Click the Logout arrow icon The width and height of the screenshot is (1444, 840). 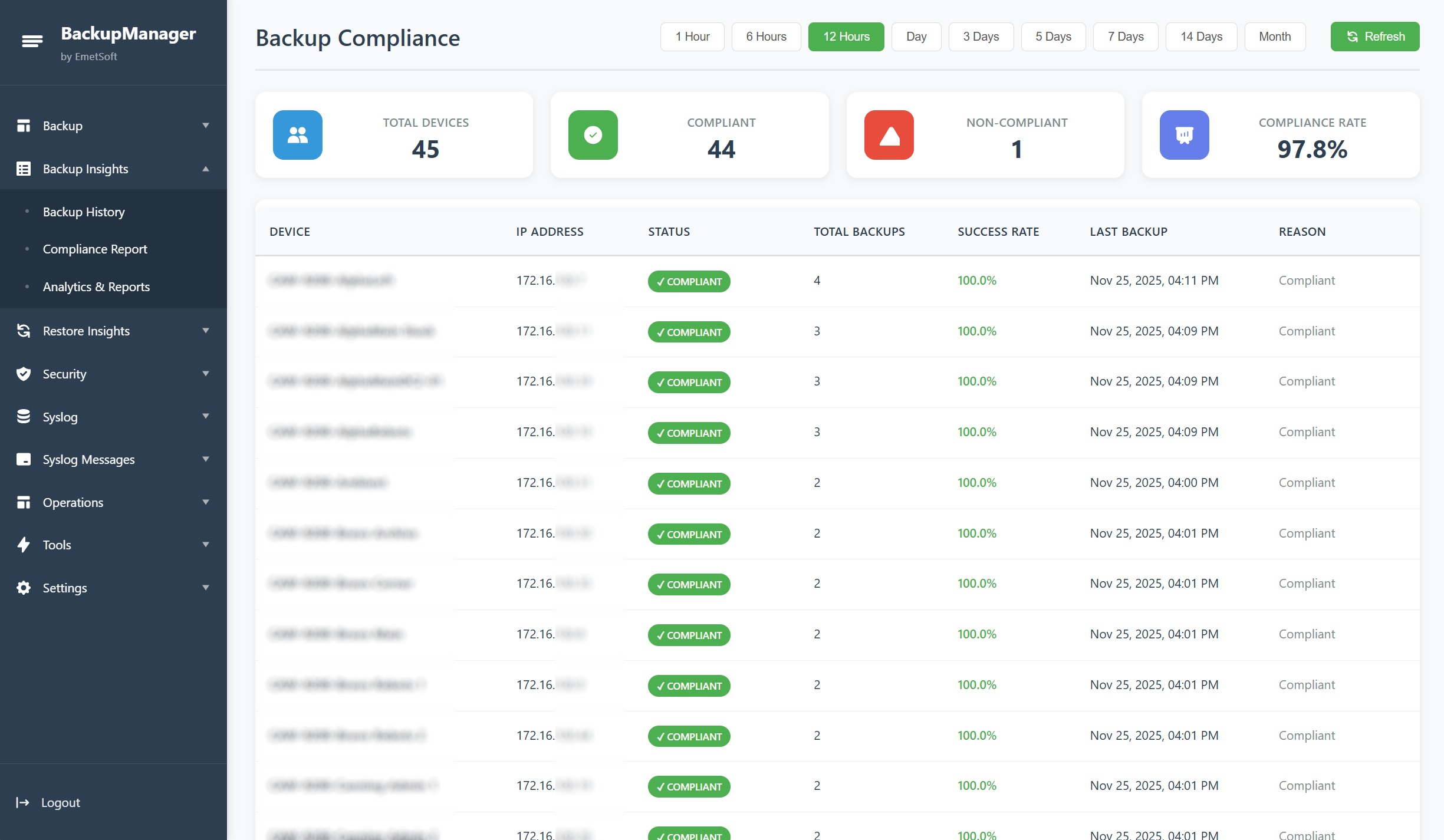click(22, 802)
